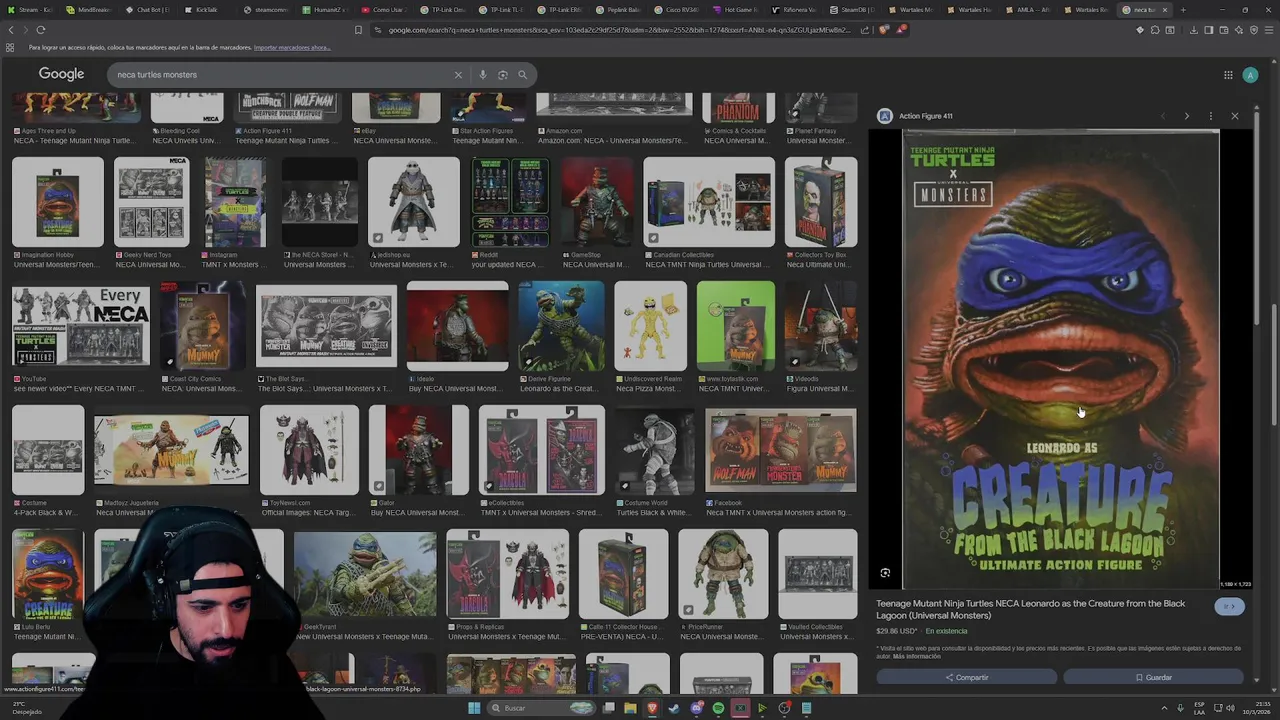Go to previous image in preview panel

click(1163, 116)
